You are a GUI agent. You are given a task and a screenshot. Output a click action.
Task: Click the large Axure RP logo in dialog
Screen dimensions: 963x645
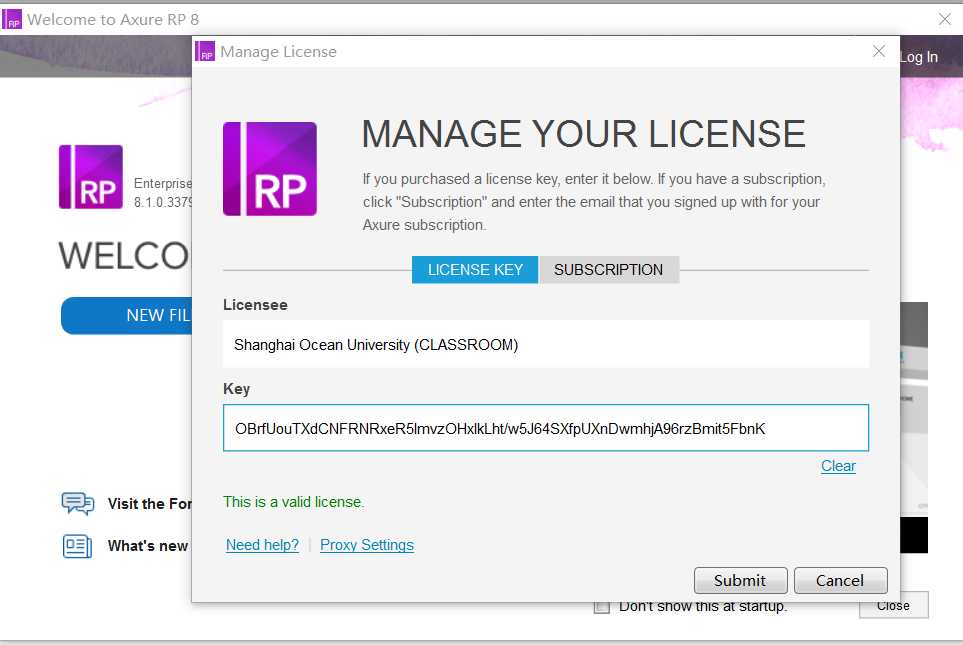[270, 169]
